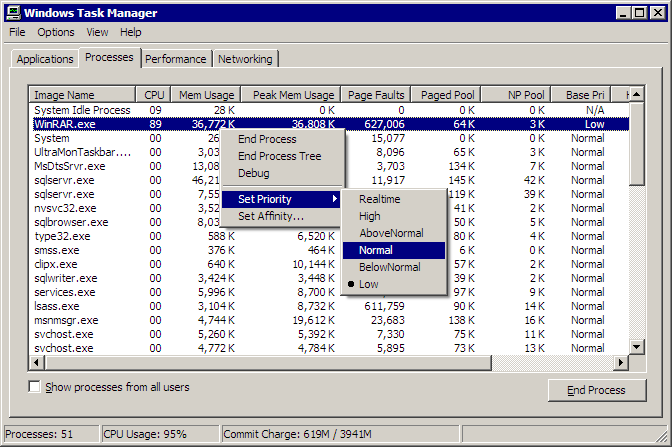This screenshot has width=672, height=447.
Task: Select the svchost.exe row using 5,260 K
Action: (x=329, y=334)
